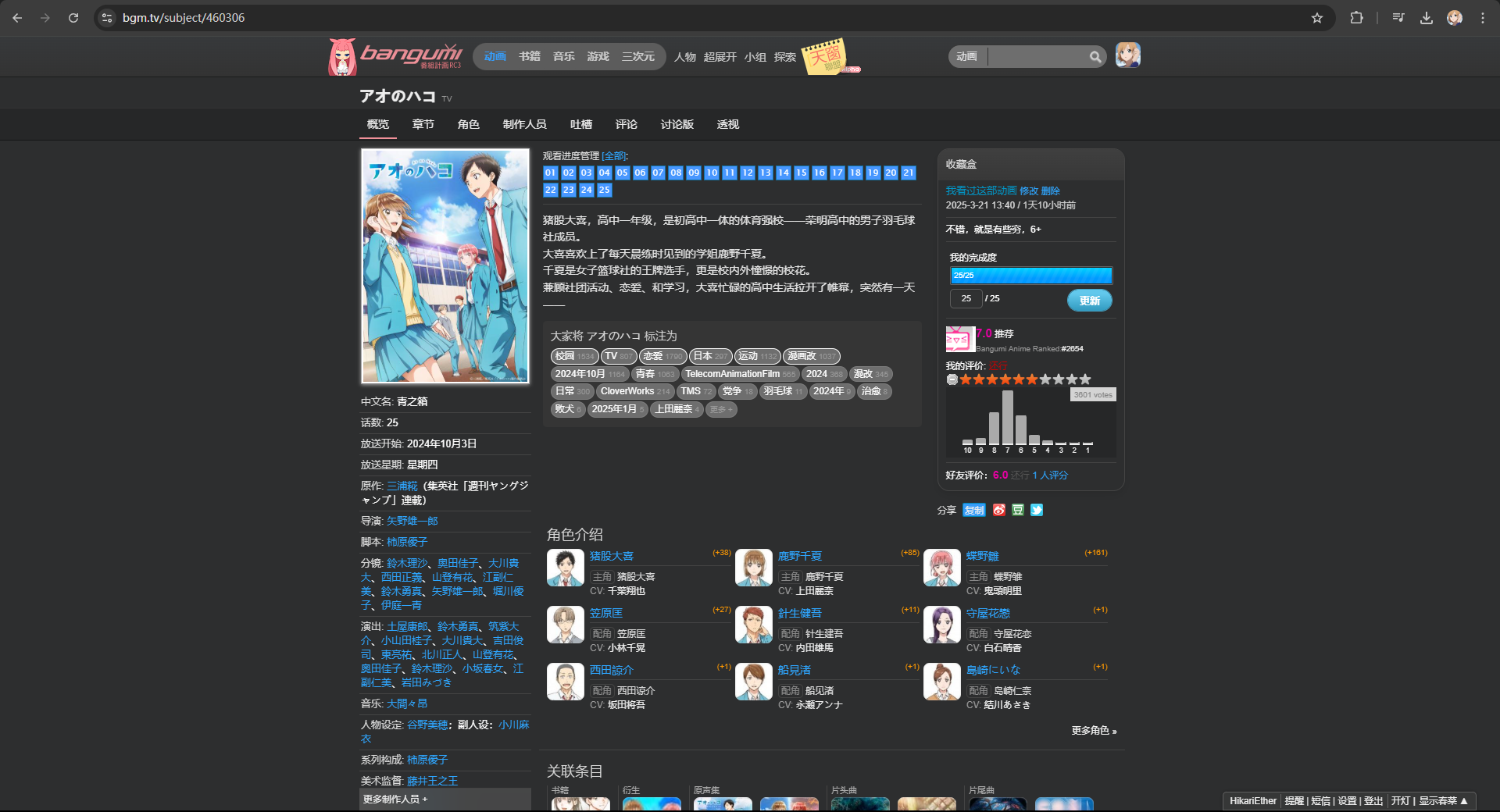Click the search magnifier icon
This screenshot has height=812, width=1500.
(1095, 56)
